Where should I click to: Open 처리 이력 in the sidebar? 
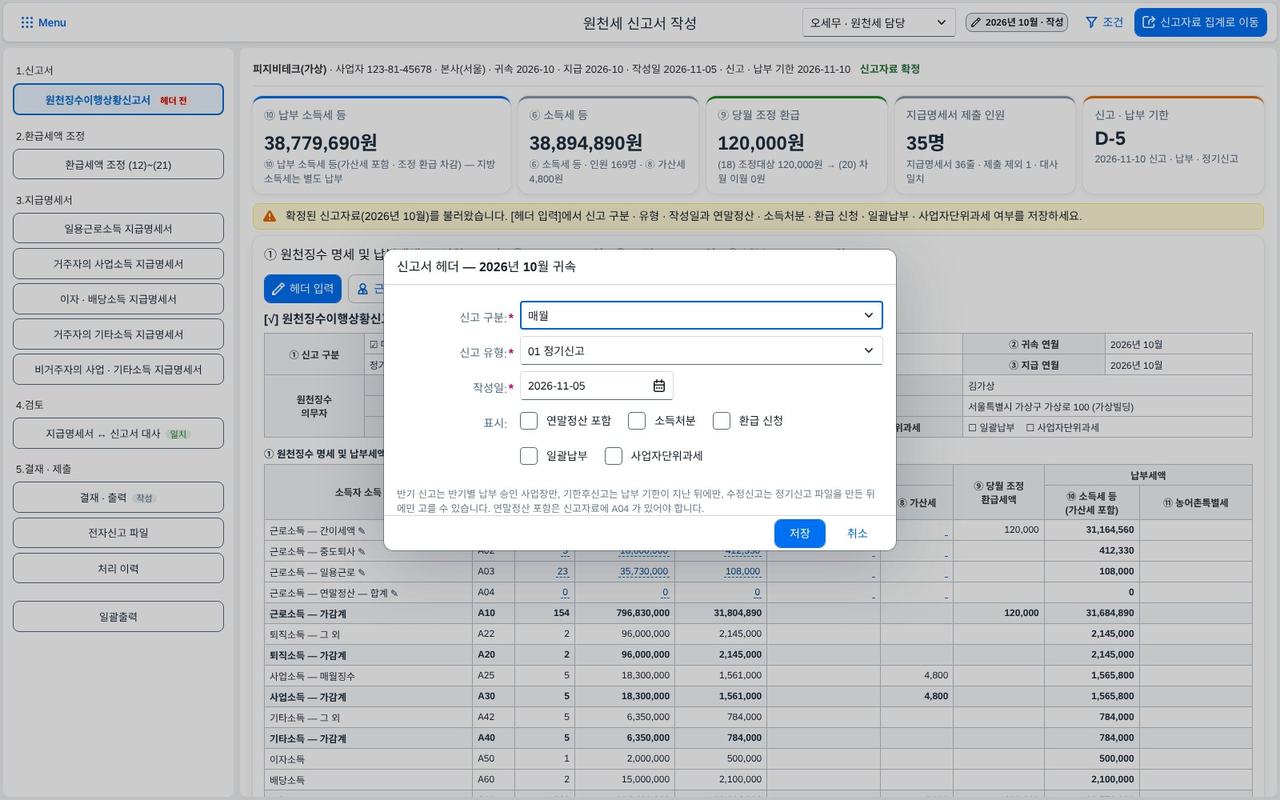click(118, 569)
